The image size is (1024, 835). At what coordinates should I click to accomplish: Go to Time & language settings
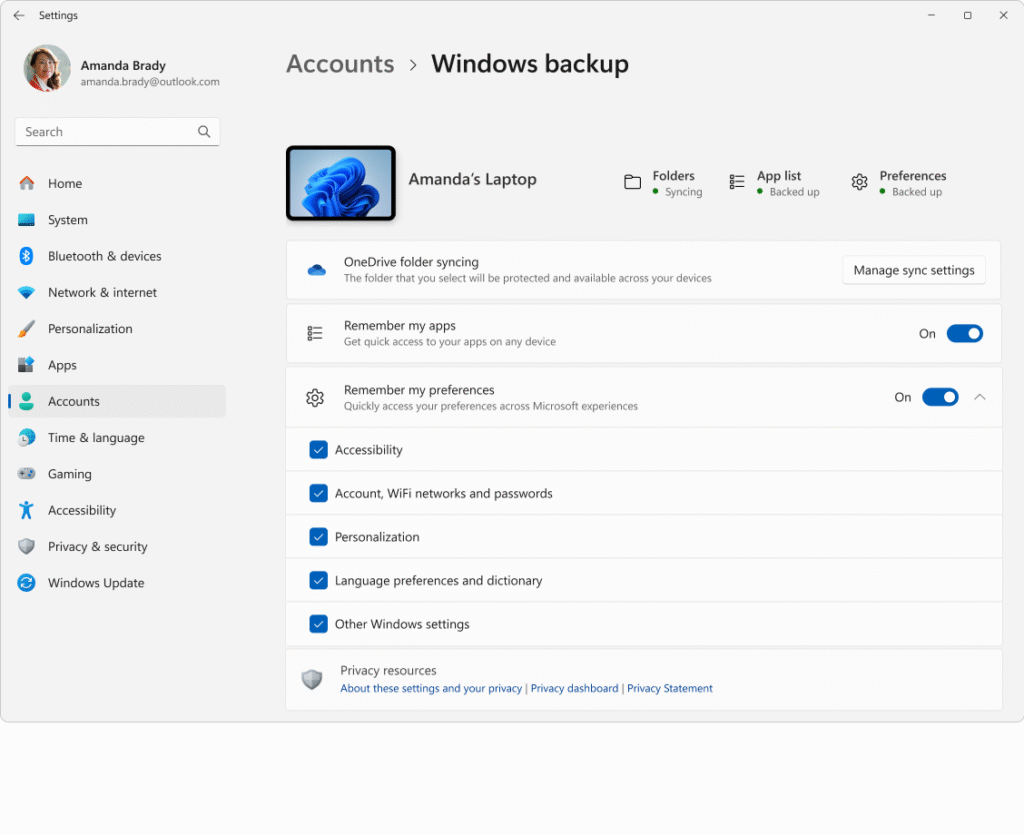point(96,438)
